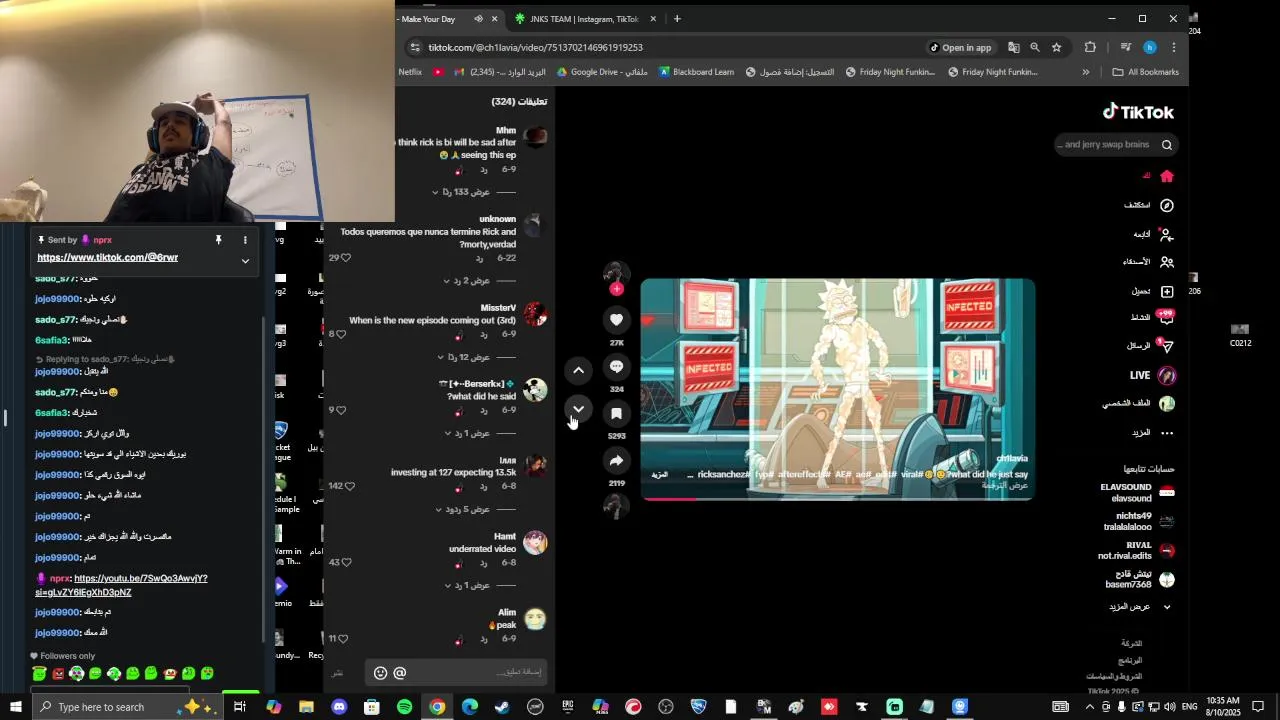Open the sound disc at video bottom
The height and width of the screenshot is (720, 1280).
pos(617,506)
